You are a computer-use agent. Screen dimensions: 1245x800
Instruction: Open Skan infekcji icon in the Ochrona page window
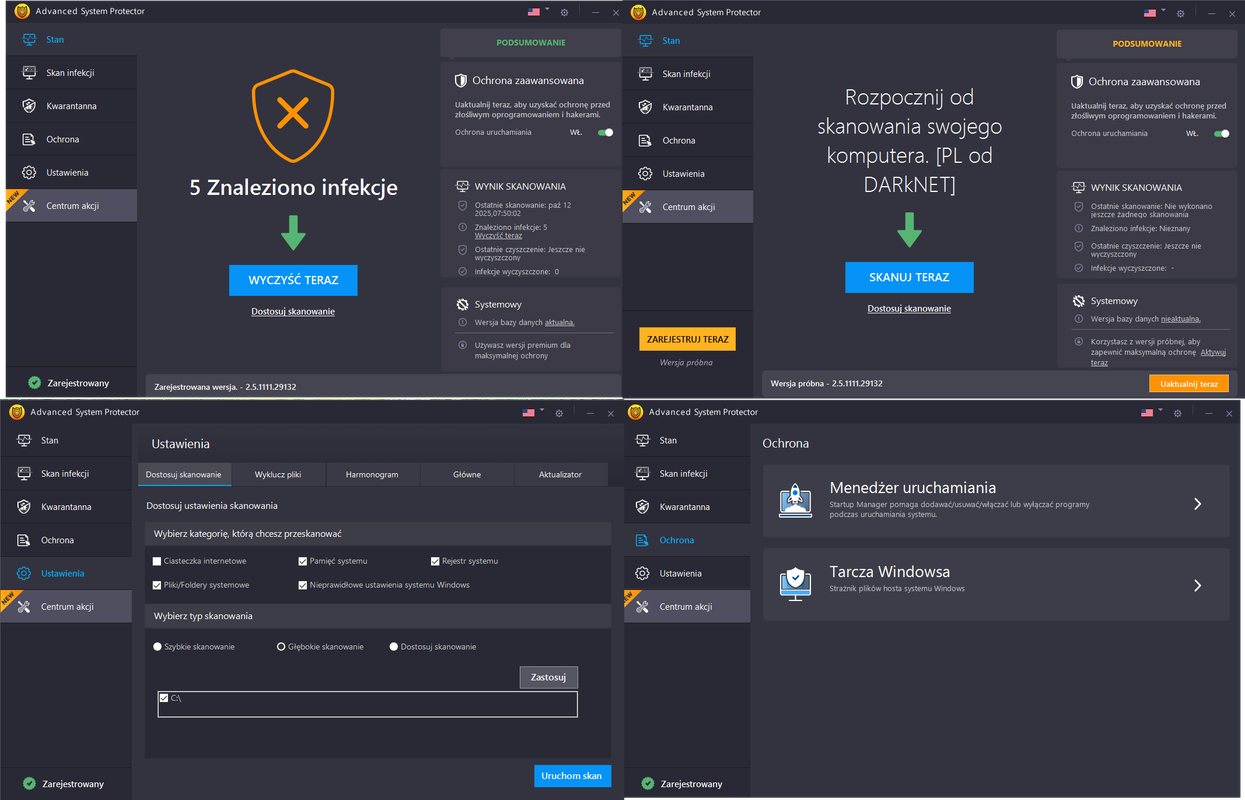[x=642, y=473]
